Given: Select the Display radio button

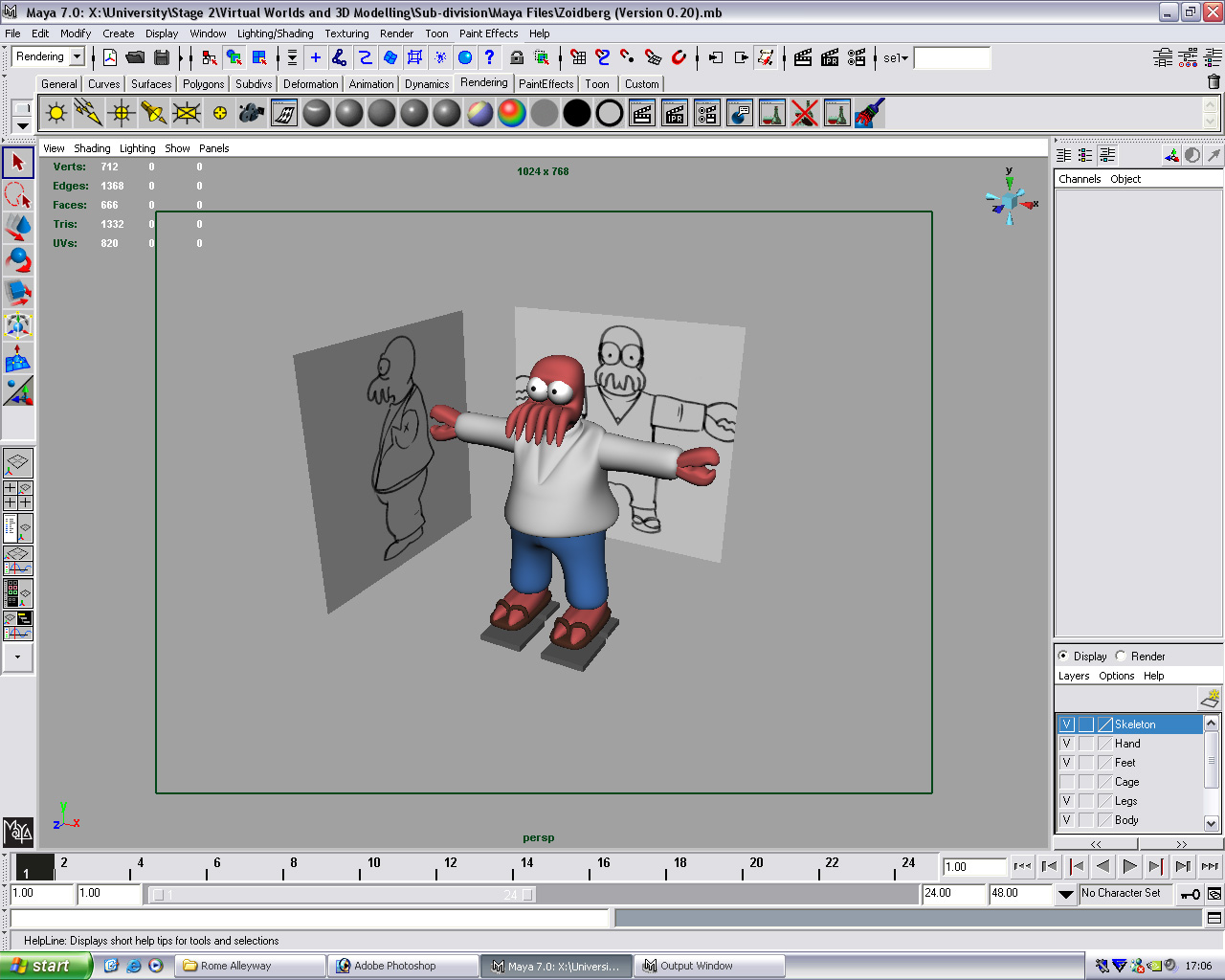Looking at the screenshot, I should (1063, 657).
